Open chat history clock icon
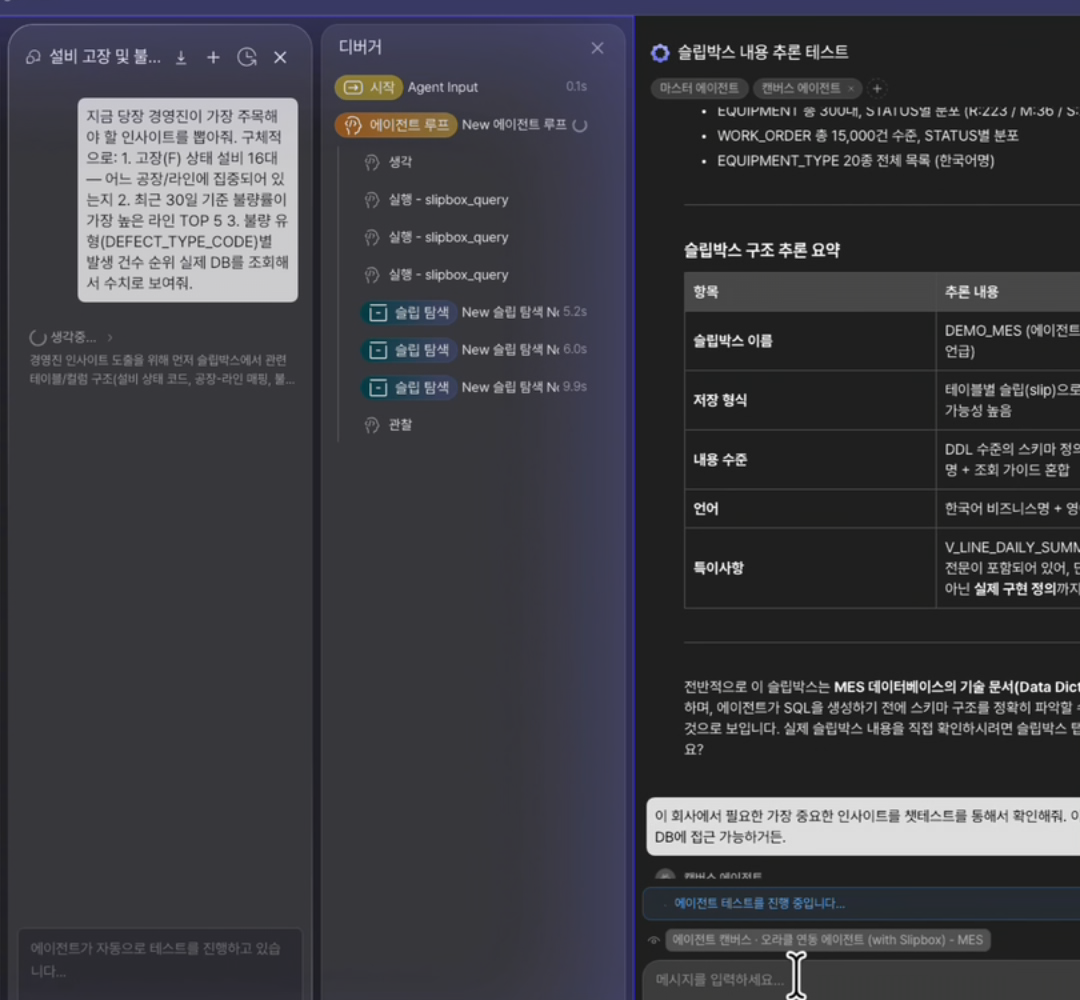 pyautogui.click(x=247, y=58)
